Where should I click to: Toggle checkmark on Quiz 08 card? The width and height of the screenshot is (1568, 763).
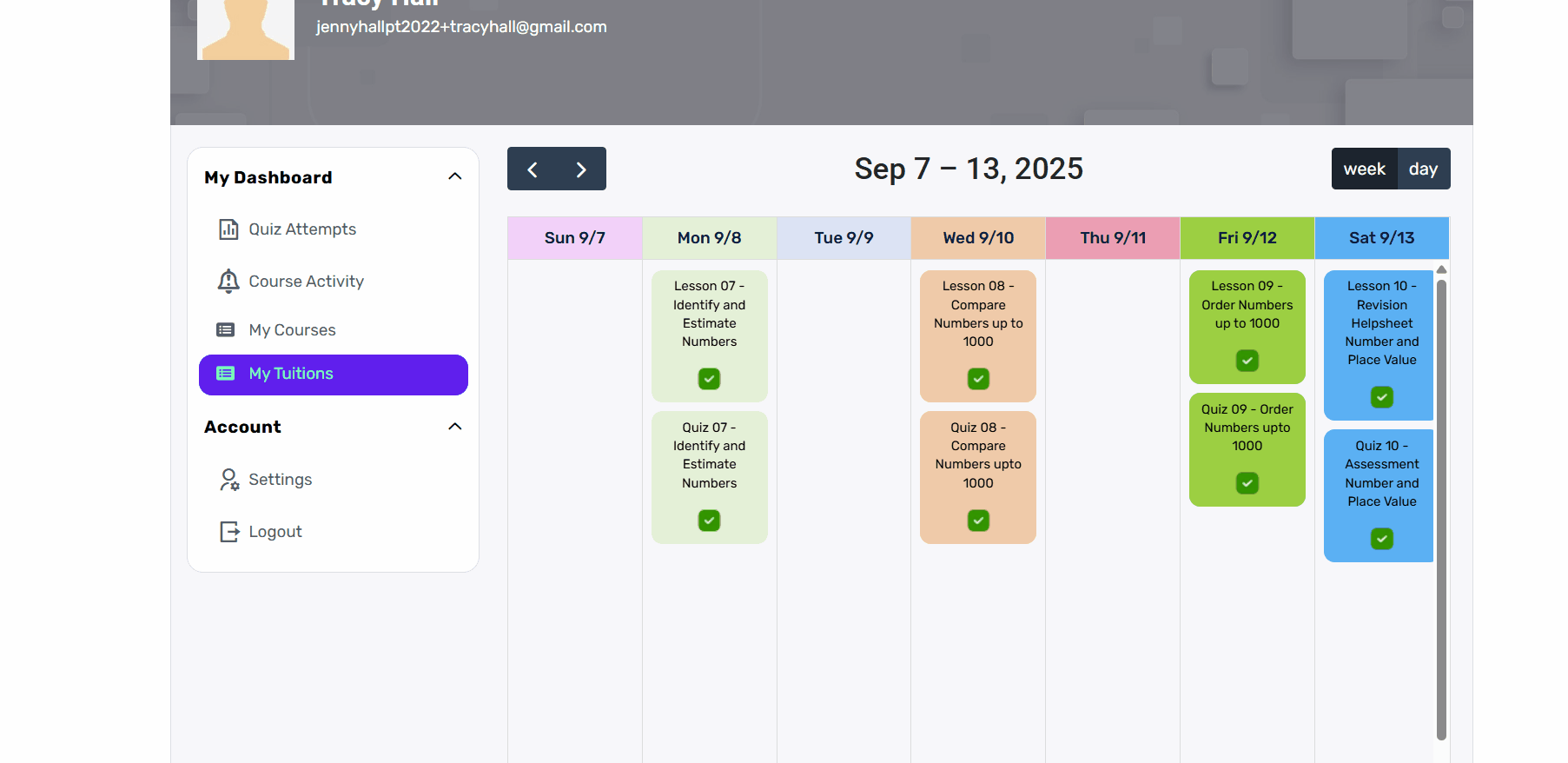[x=978, y=521]
